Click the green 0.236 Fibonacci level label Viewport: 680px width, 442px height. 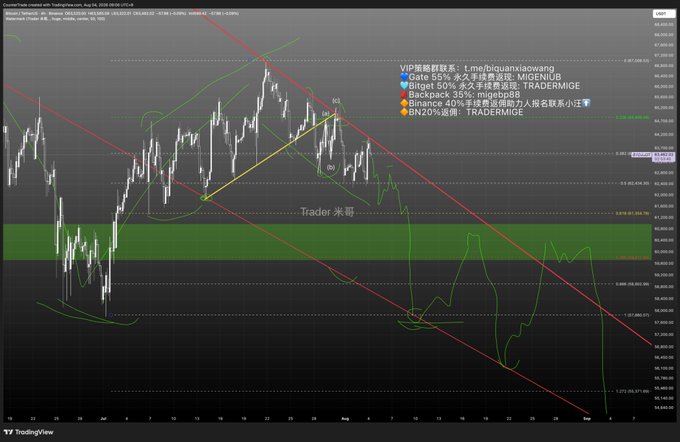632,117
